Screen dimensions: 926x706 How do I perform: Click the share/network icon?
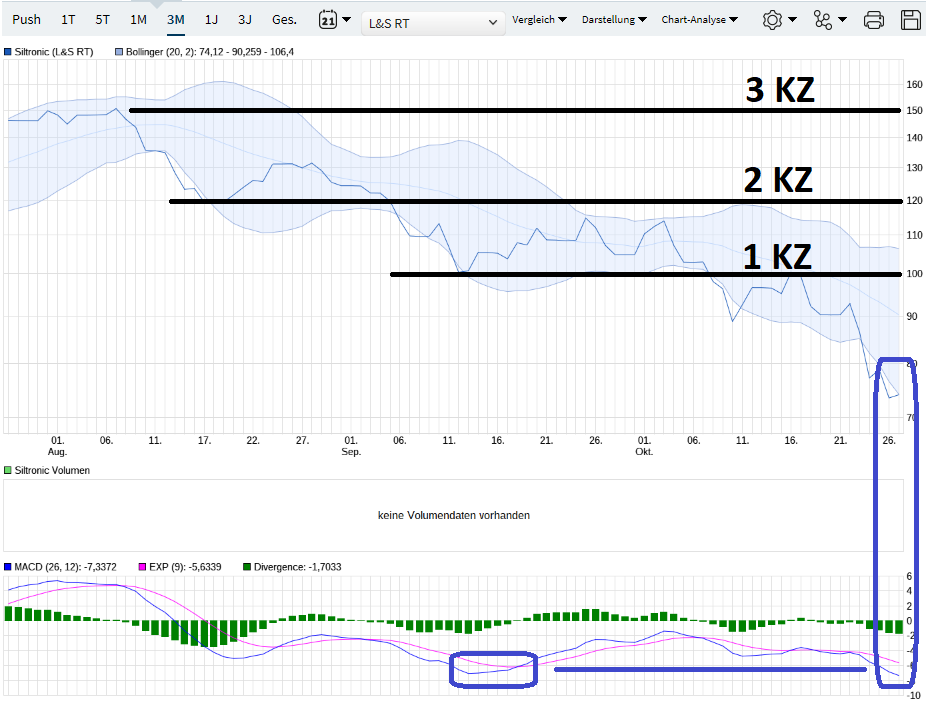pyautogui.click(x=824, y=18)
